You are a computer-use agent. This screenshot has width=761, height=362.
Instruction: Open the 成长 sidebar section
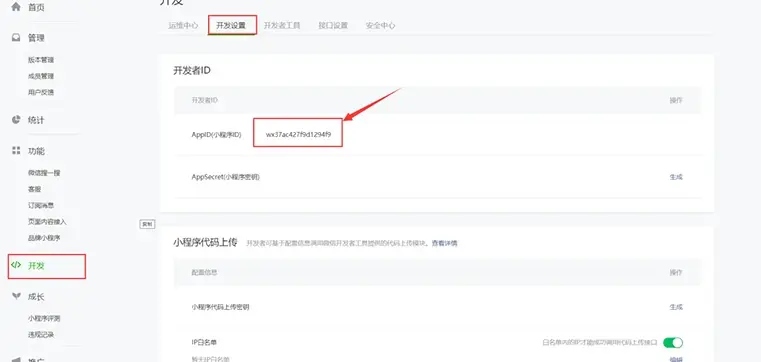[36, 296]
